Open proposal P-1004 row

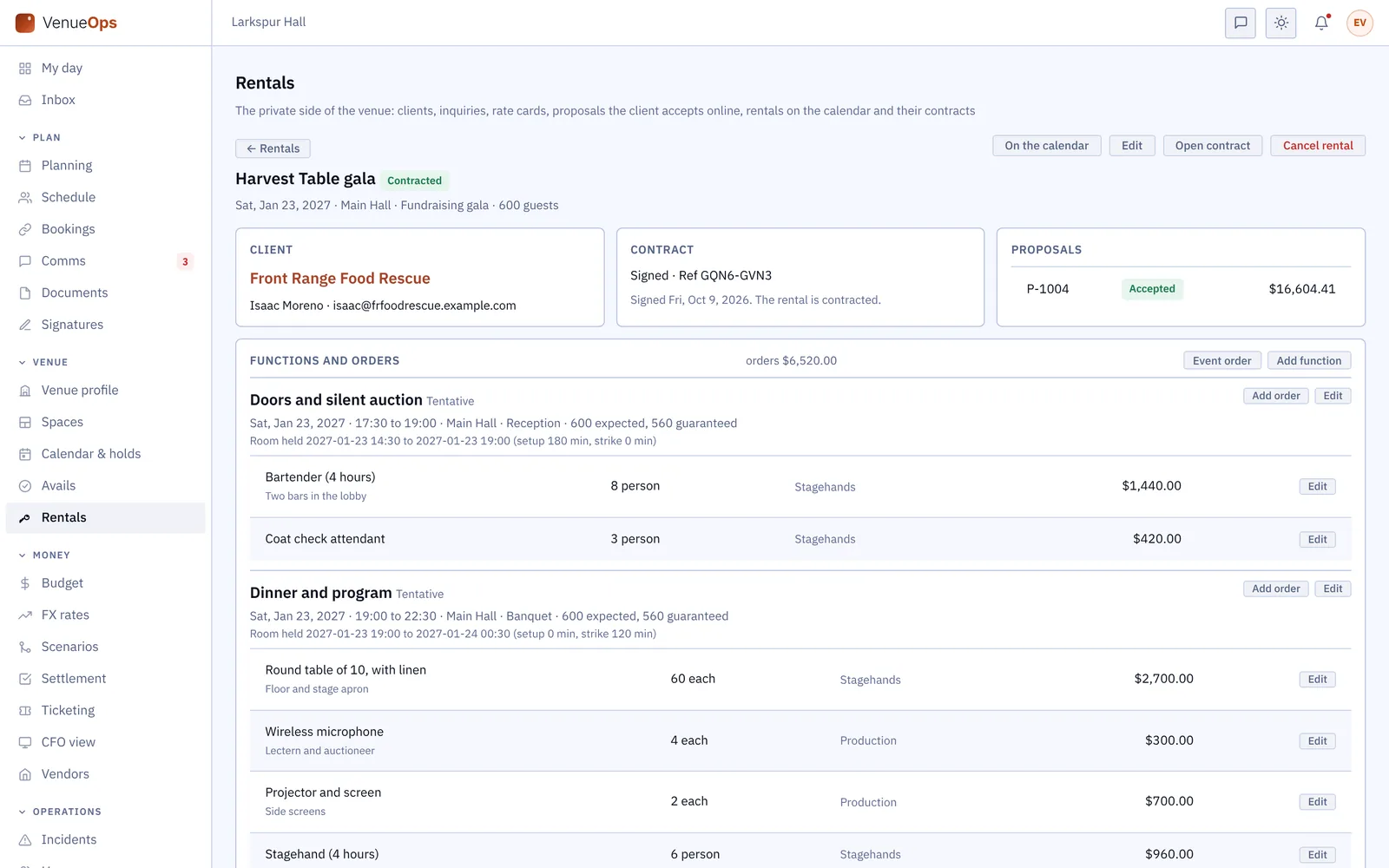tap(1181, 289)
